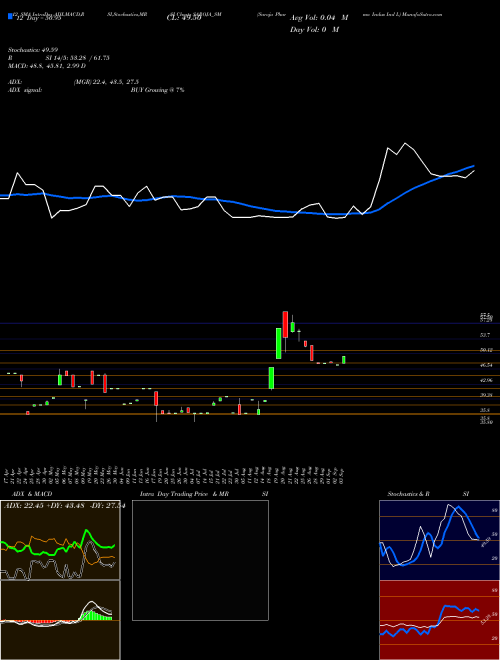This screenshot has height=660, width=500.
Task: Click the dark blue Stochastics chart panel
Action: [x=439, y=540]
